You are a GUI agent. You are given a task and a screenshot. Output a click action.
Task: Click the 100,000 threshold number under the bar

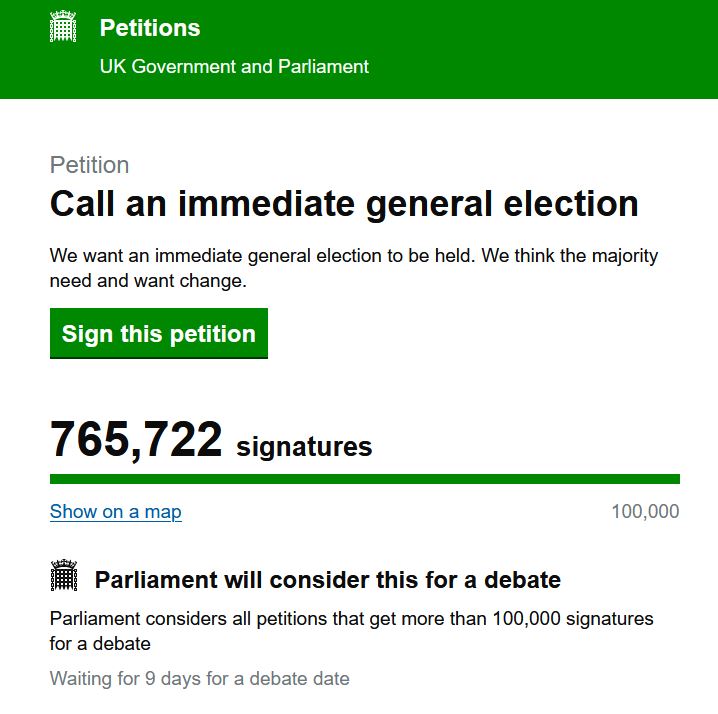645,512
